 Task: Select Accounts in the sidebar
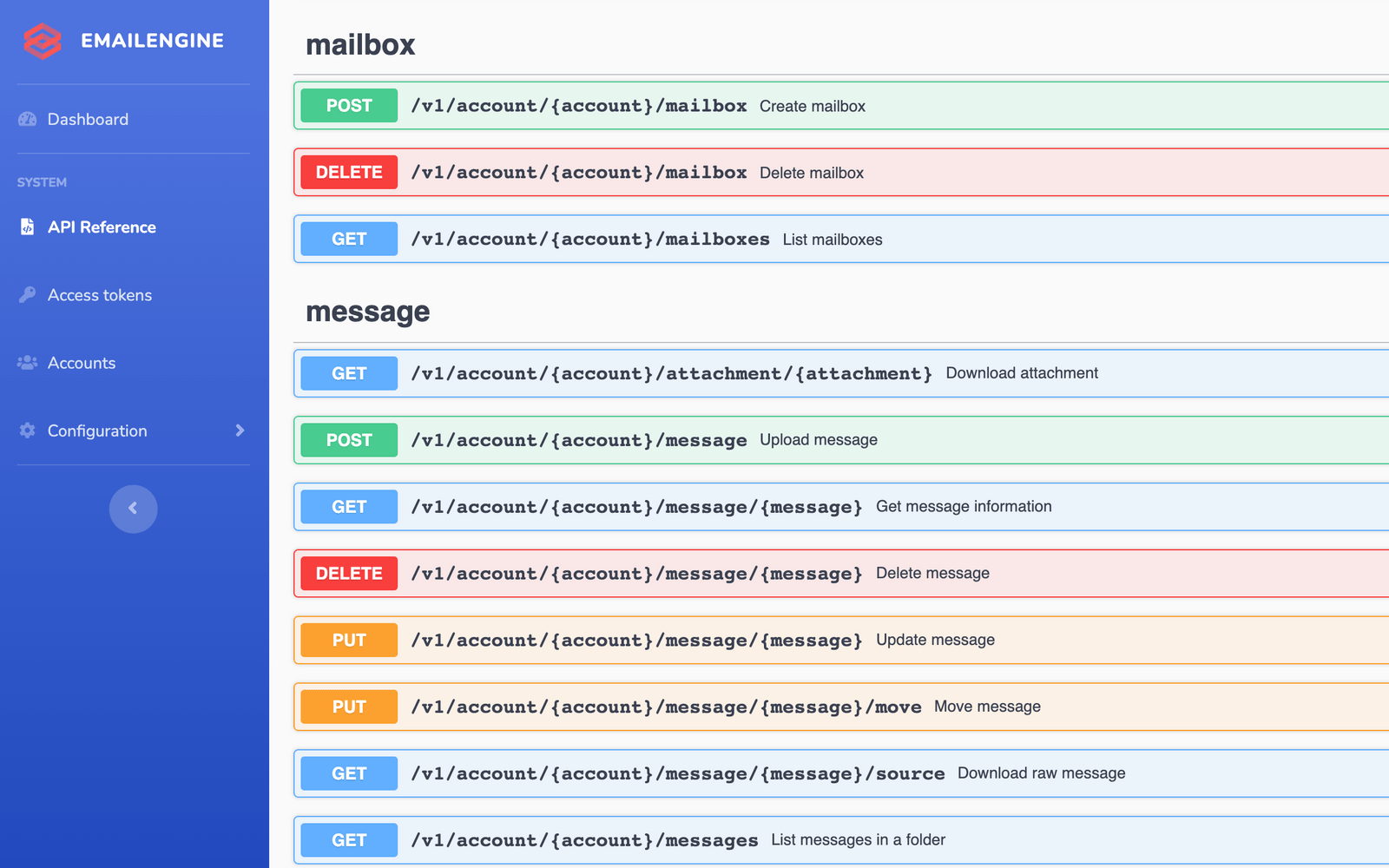(82, 363)
